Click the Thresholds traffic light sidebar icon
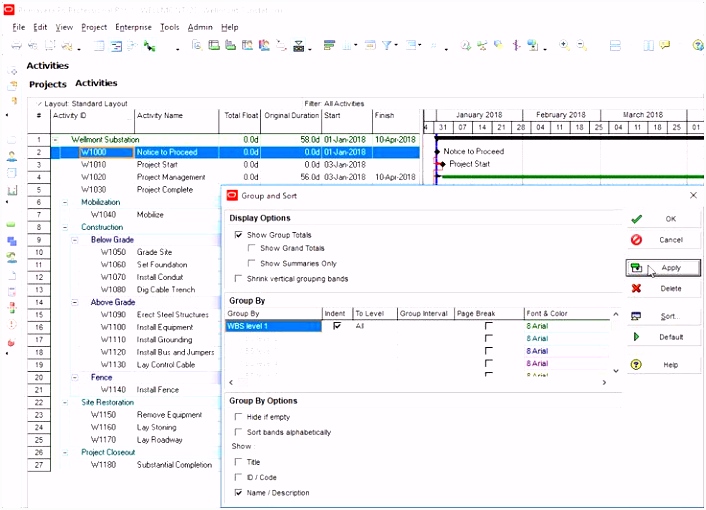This screenshot has width=706, height=510. tap(12, 307)
